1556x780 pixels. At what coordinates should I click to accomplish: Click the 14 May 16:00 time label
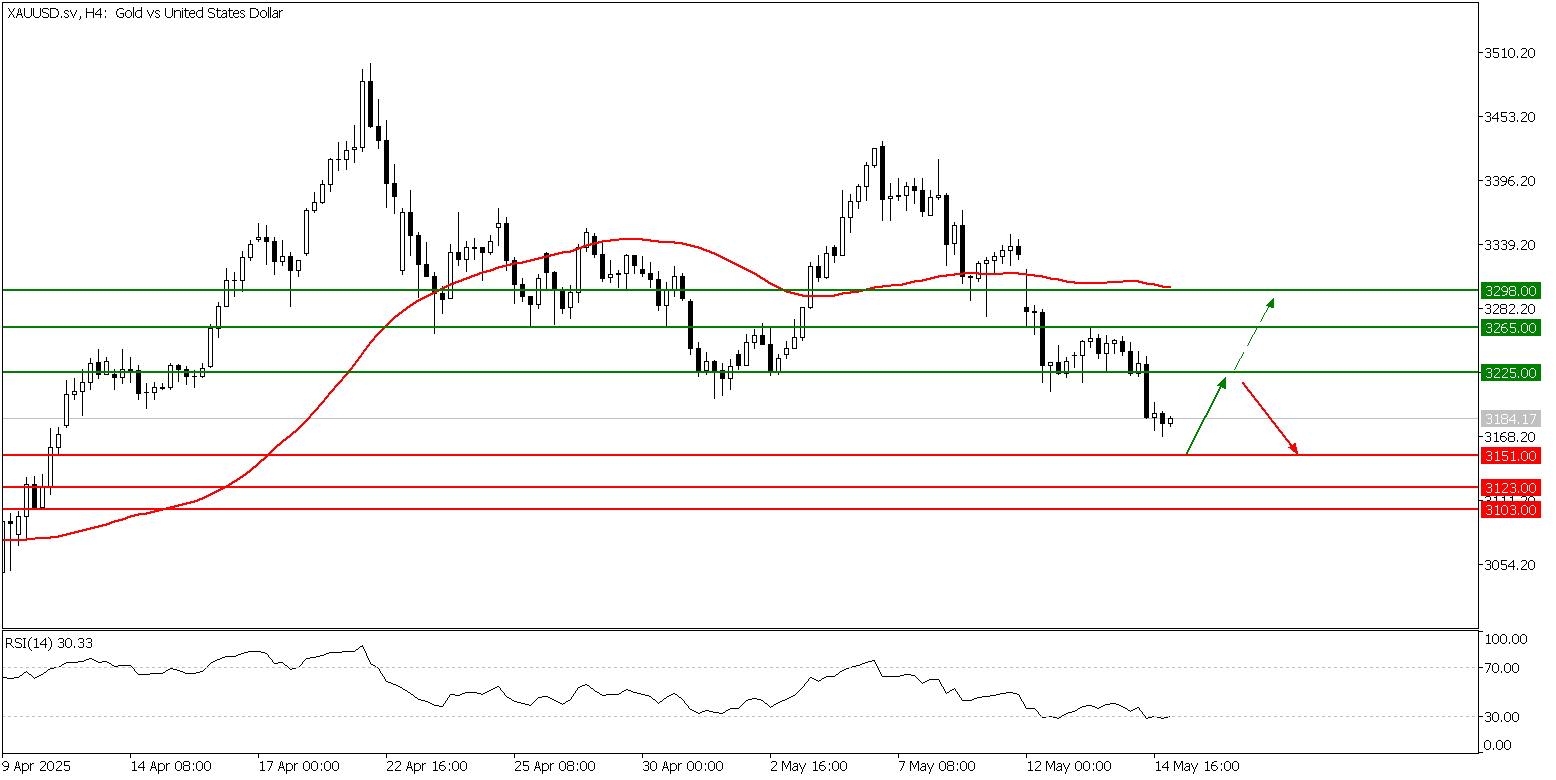[x=1197, y=766]
